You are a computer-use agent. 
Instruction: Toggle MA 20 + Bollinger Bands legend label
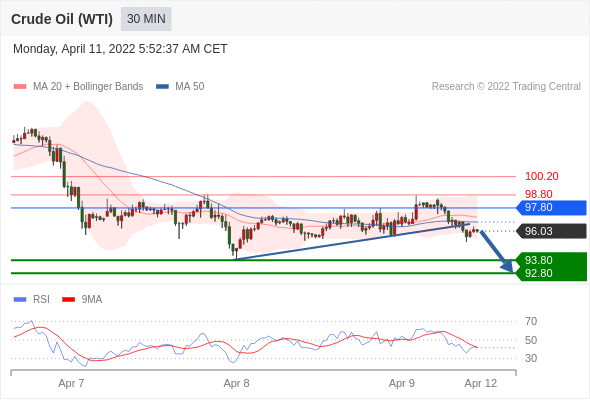(88, 87)
